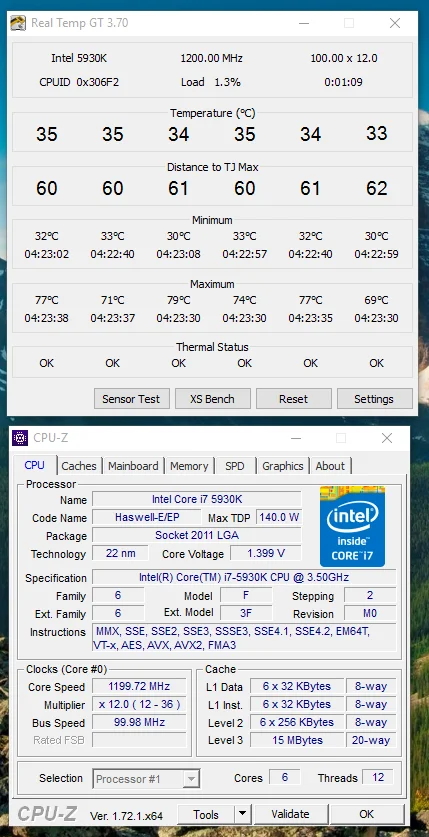The width and height of the screenshot is (429, 837).
Task: Click the CPU-Z title bar icon
Action: pyautogui.click(x=20, y=438)
